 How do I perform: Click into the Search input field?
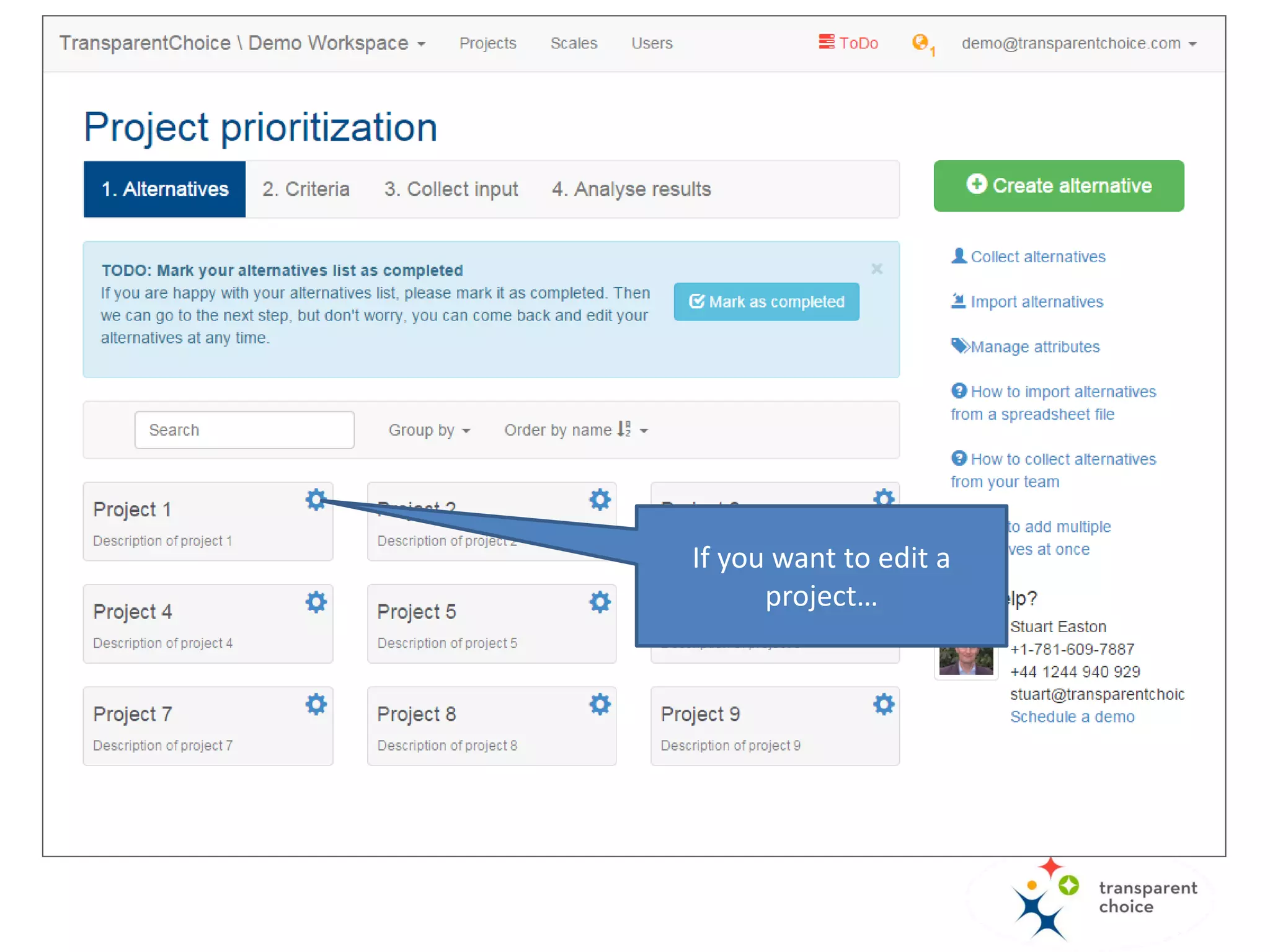click(244, 430)
